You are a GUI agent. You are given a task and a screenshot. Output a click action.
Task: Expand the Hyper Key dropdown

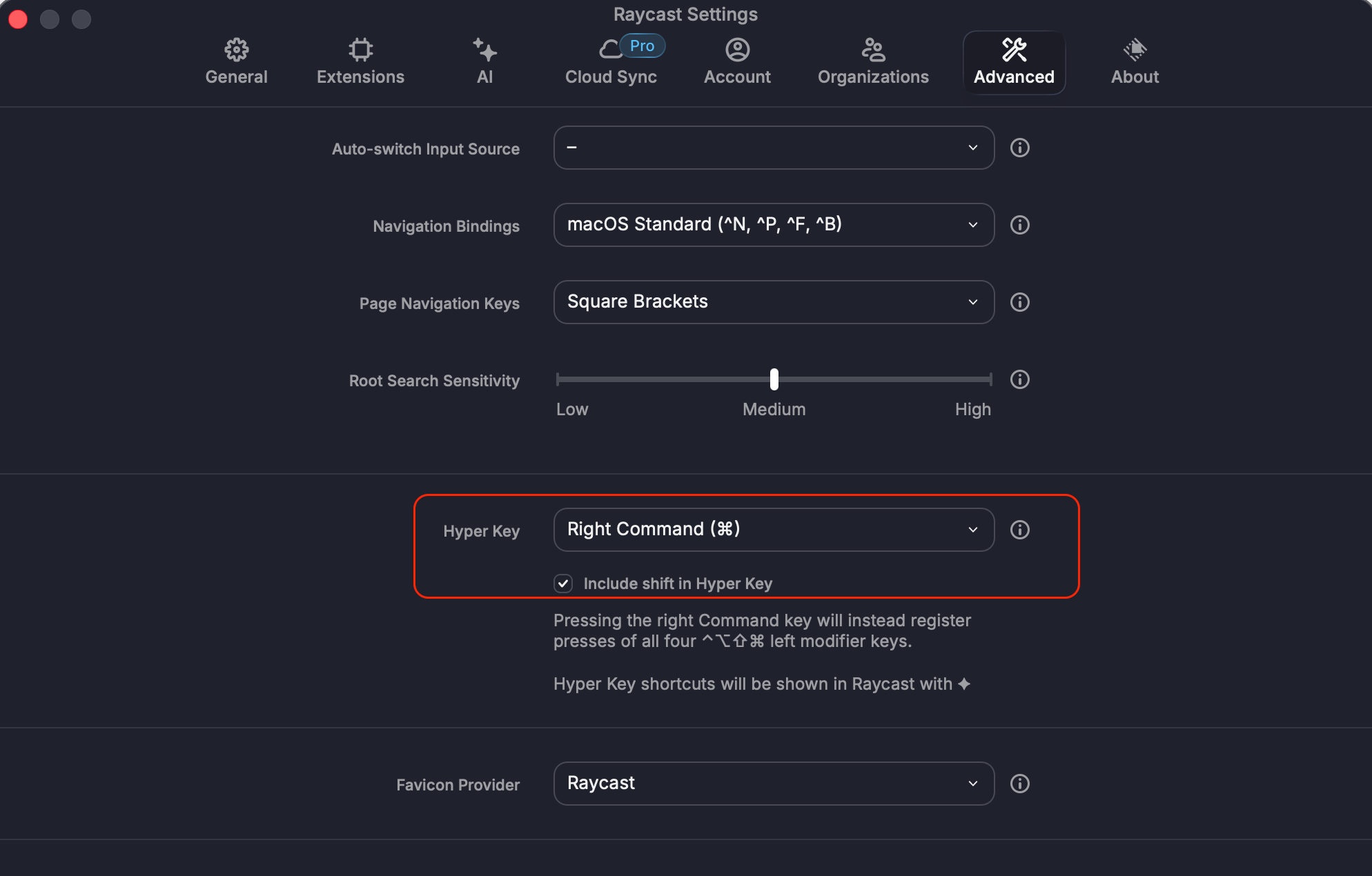click(773, 530)
